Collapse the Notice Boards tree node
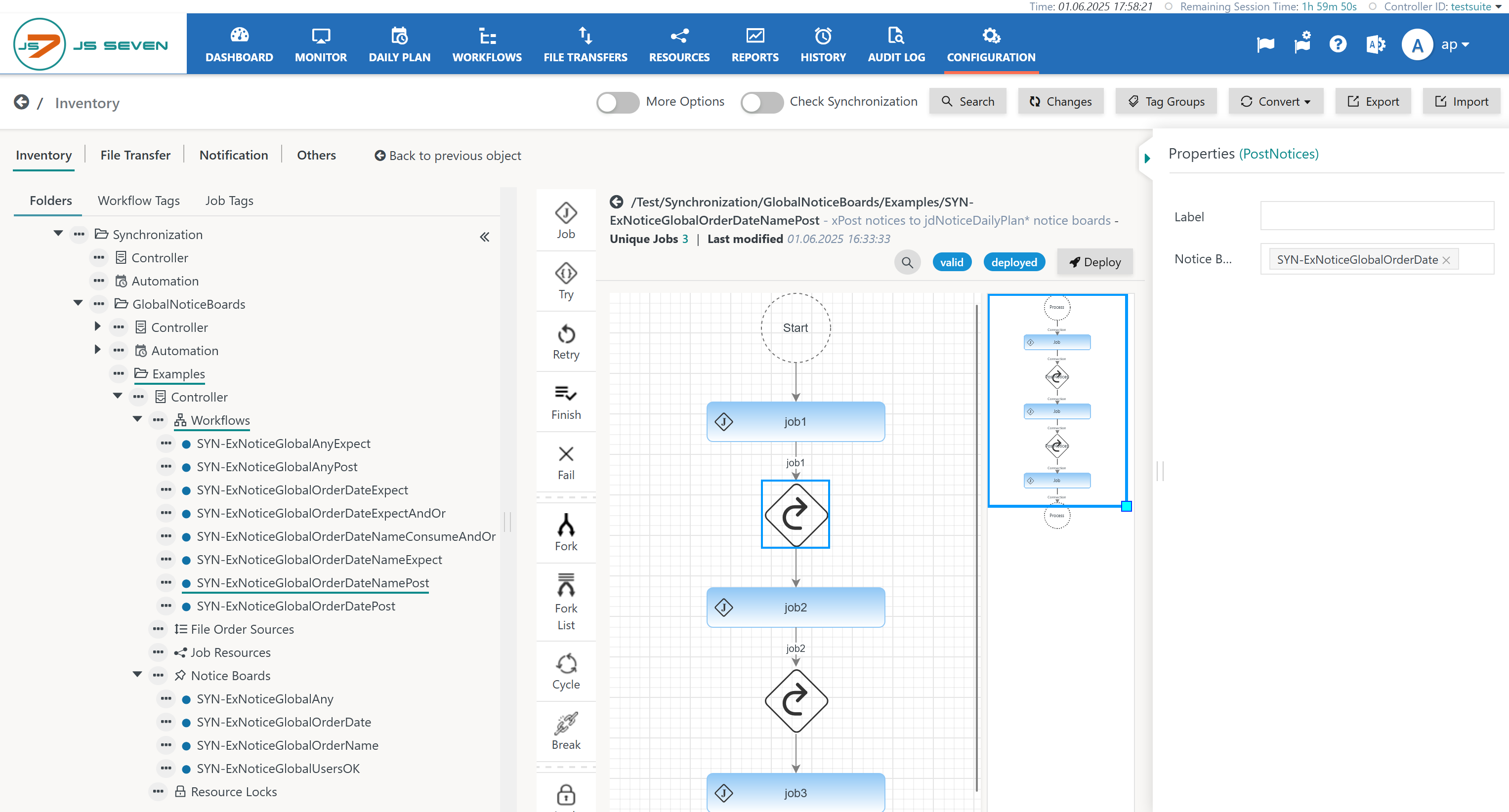 [x=138, y=674]
